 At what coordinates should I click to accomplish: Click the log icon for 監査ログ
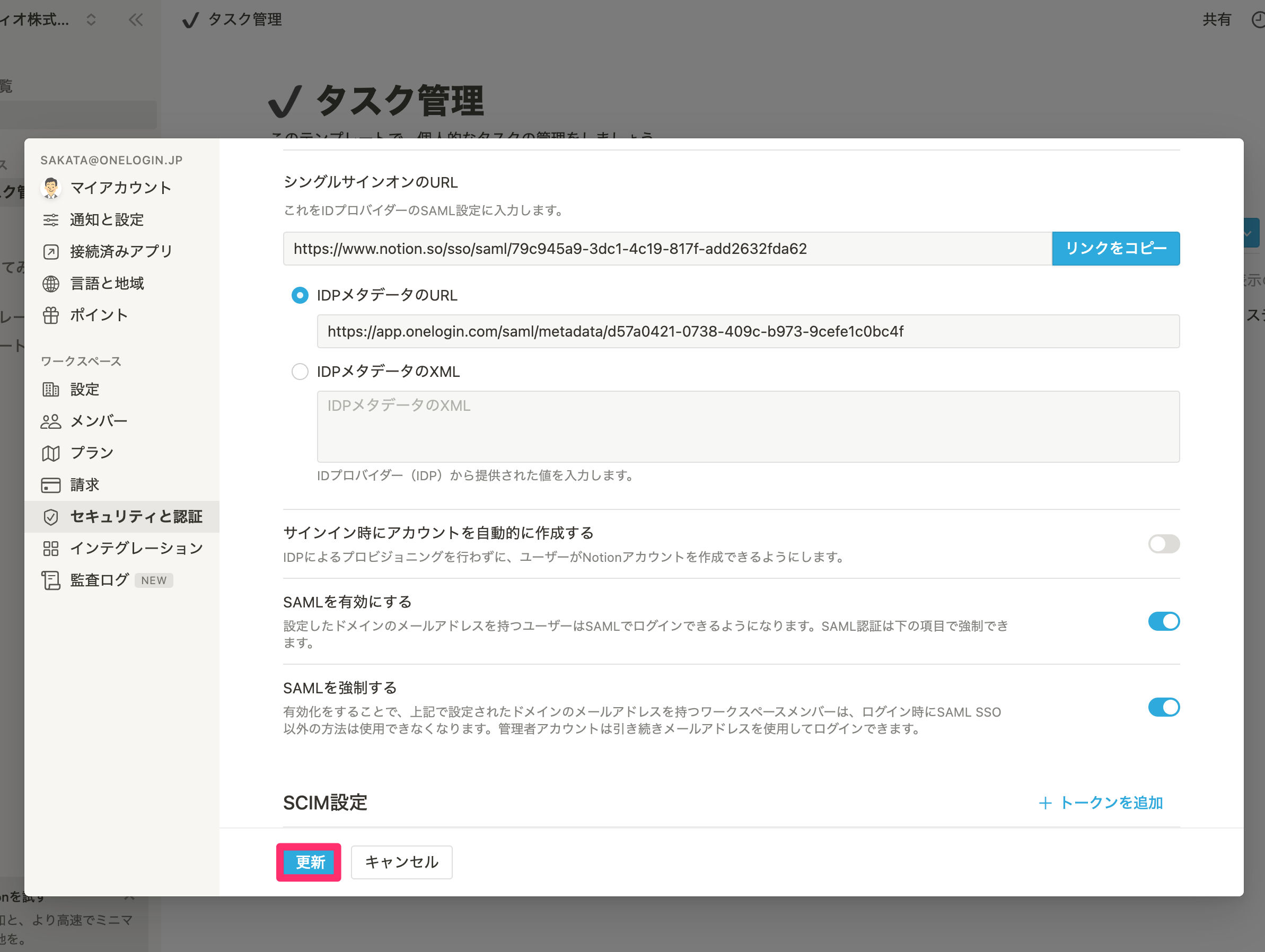coord(51,580)
